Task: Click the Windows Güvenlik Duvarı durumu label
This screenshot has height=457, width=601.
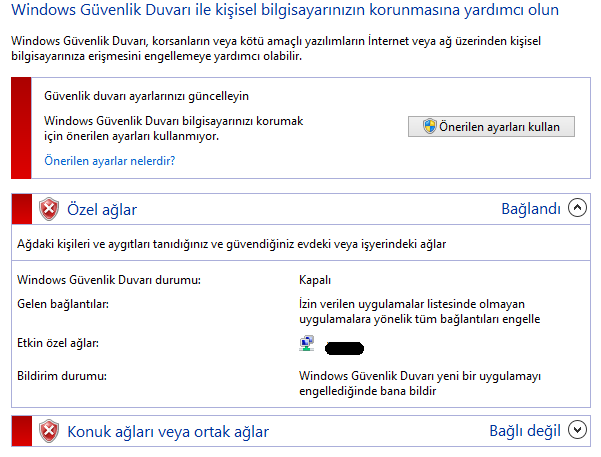Action: click(110, 280)
